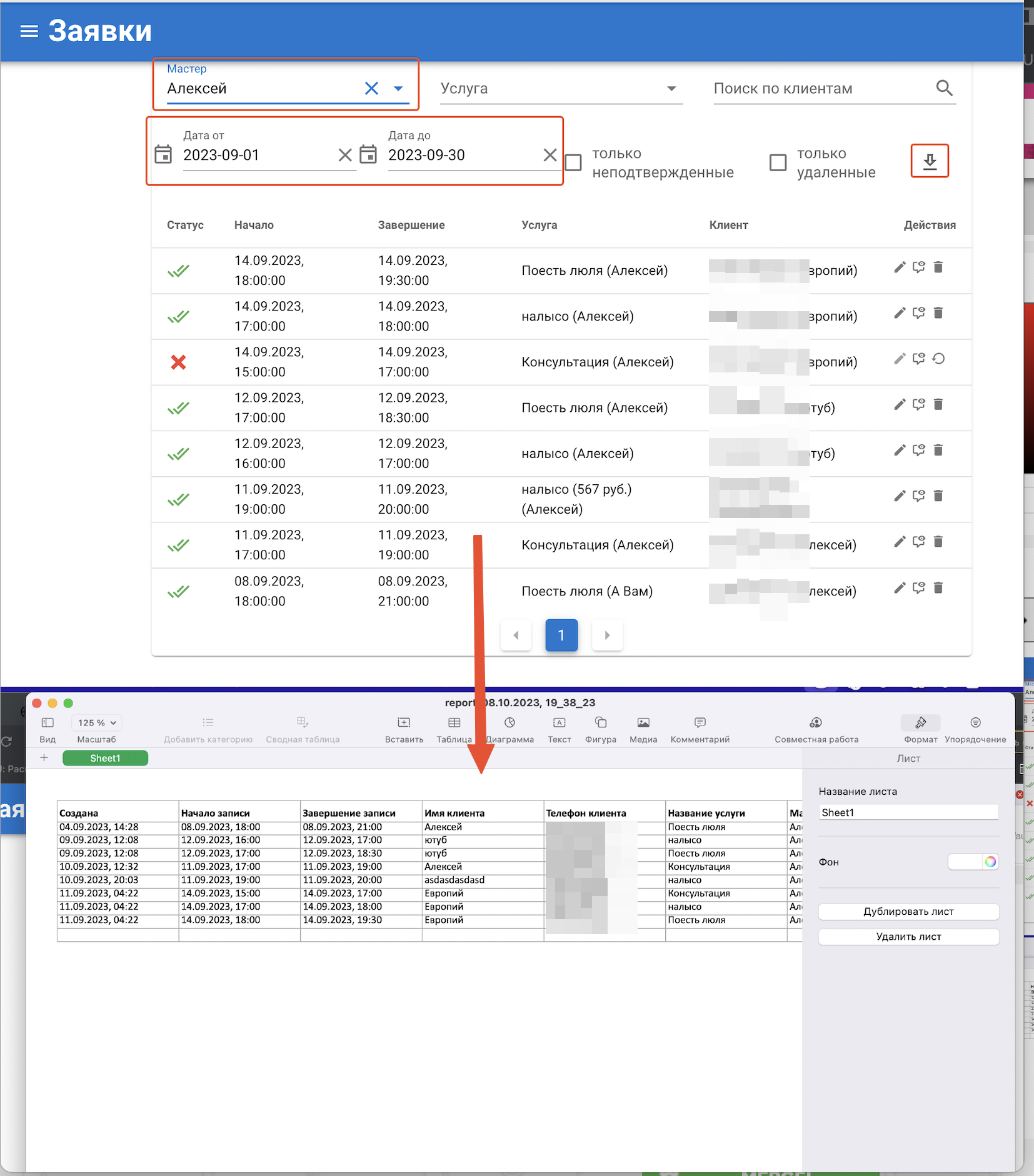Enable только неподтвержденные checkbox
Image resolution: width=1034 pixels, height=1176 pixels.
pyautogui.click(x=573, y=162)
